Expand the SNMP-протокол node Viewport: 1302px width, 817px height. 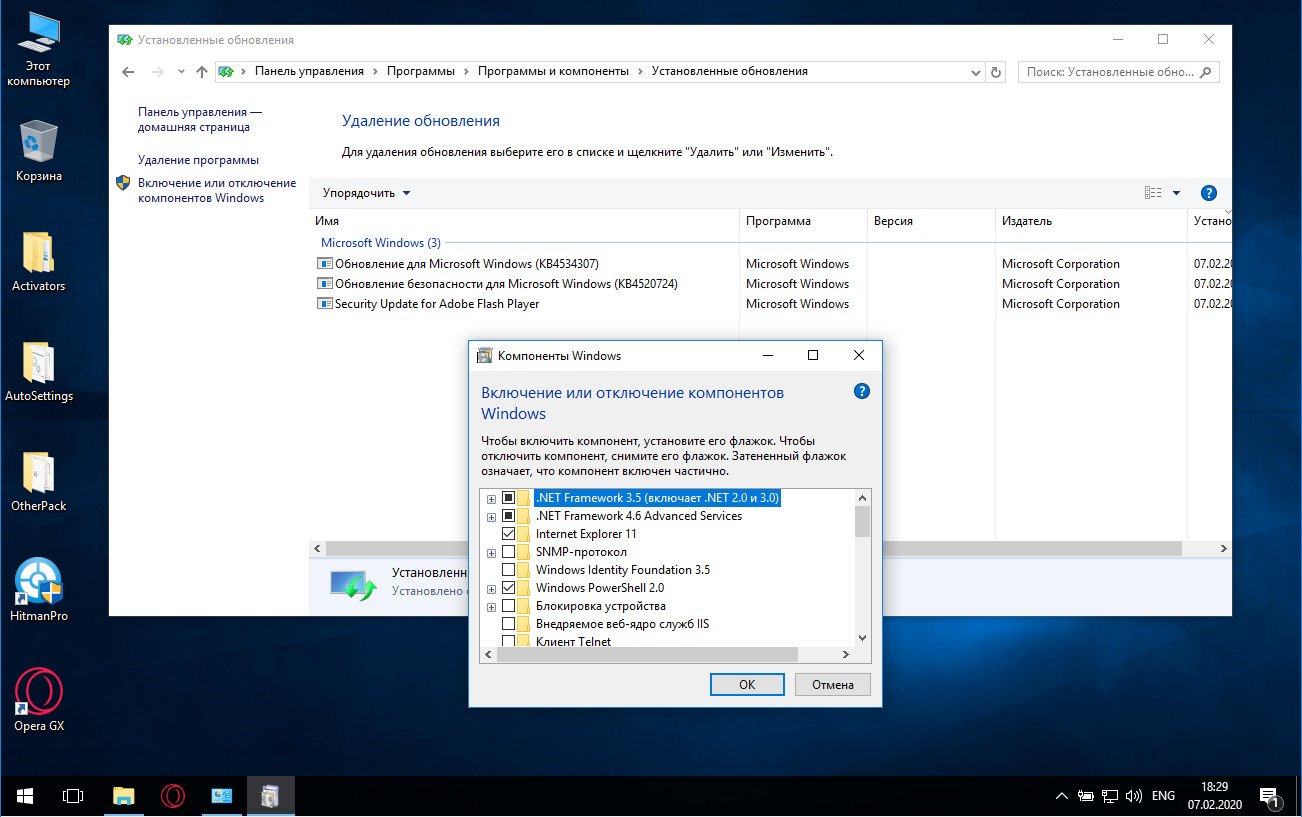(491, 553)
